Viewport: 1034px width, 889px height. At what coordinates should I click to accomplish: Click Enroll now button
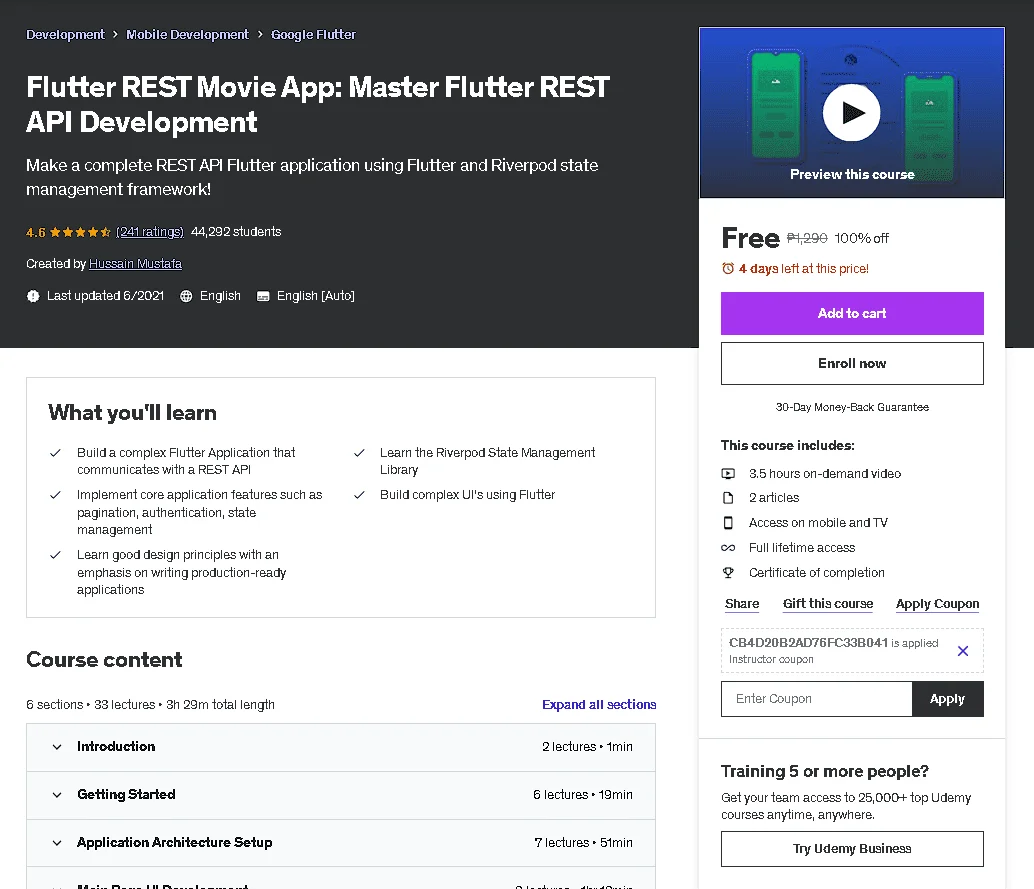point(852,363)
